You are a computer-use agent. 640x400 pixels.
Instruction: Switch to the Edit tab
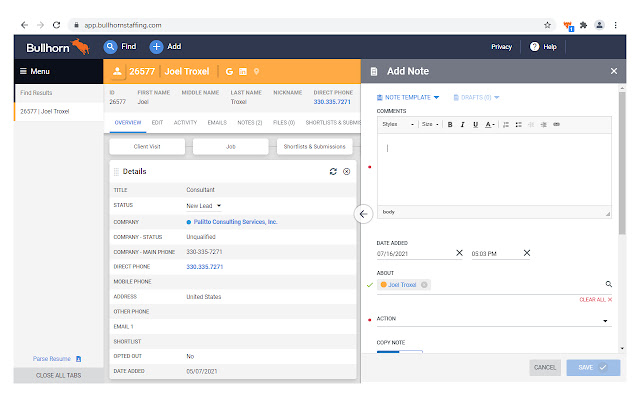157,122
